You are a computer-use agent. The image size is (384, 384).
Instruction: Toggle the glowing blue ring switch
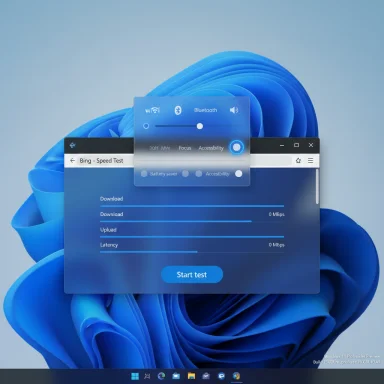(x=236, y=147)
